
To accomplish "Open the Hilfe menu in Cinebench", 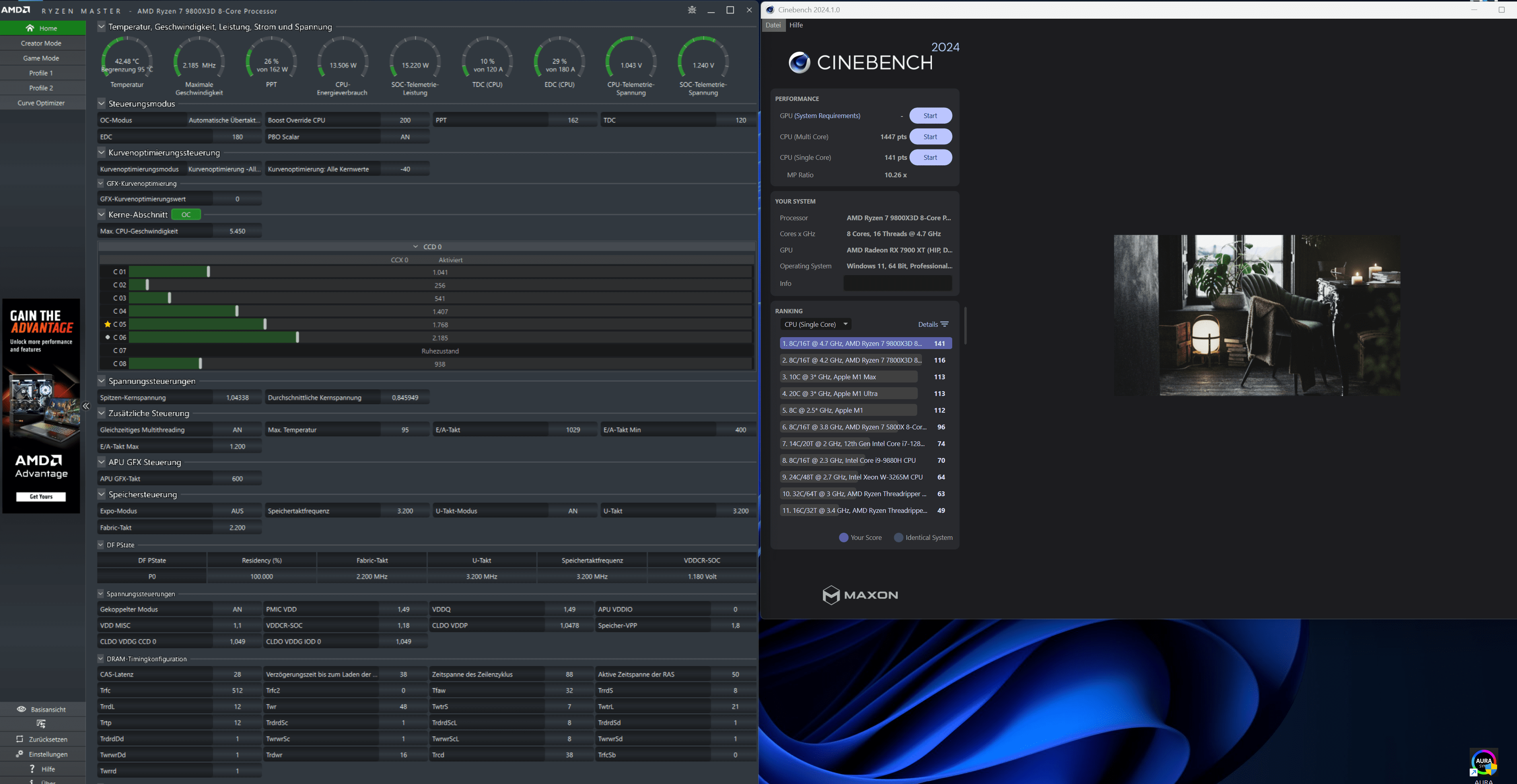I will tap(795, 25).
